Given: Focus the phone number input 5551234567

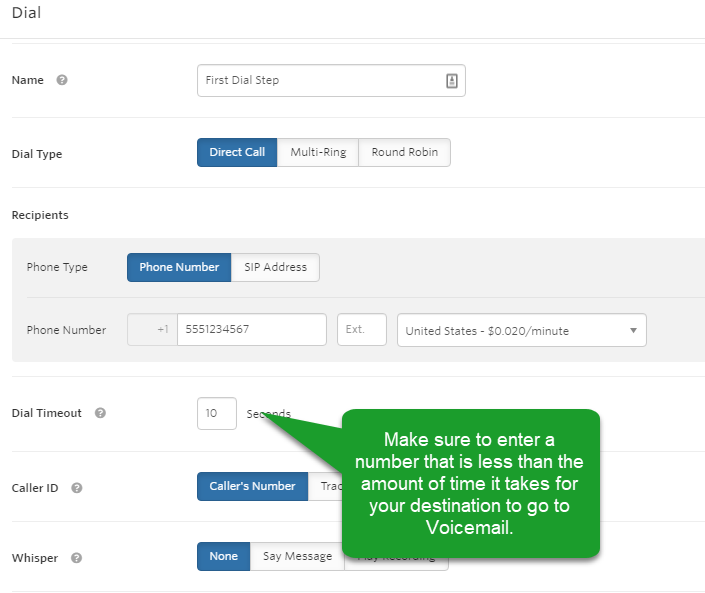Looking at the screenshot, I should click(x=252, y=330).
